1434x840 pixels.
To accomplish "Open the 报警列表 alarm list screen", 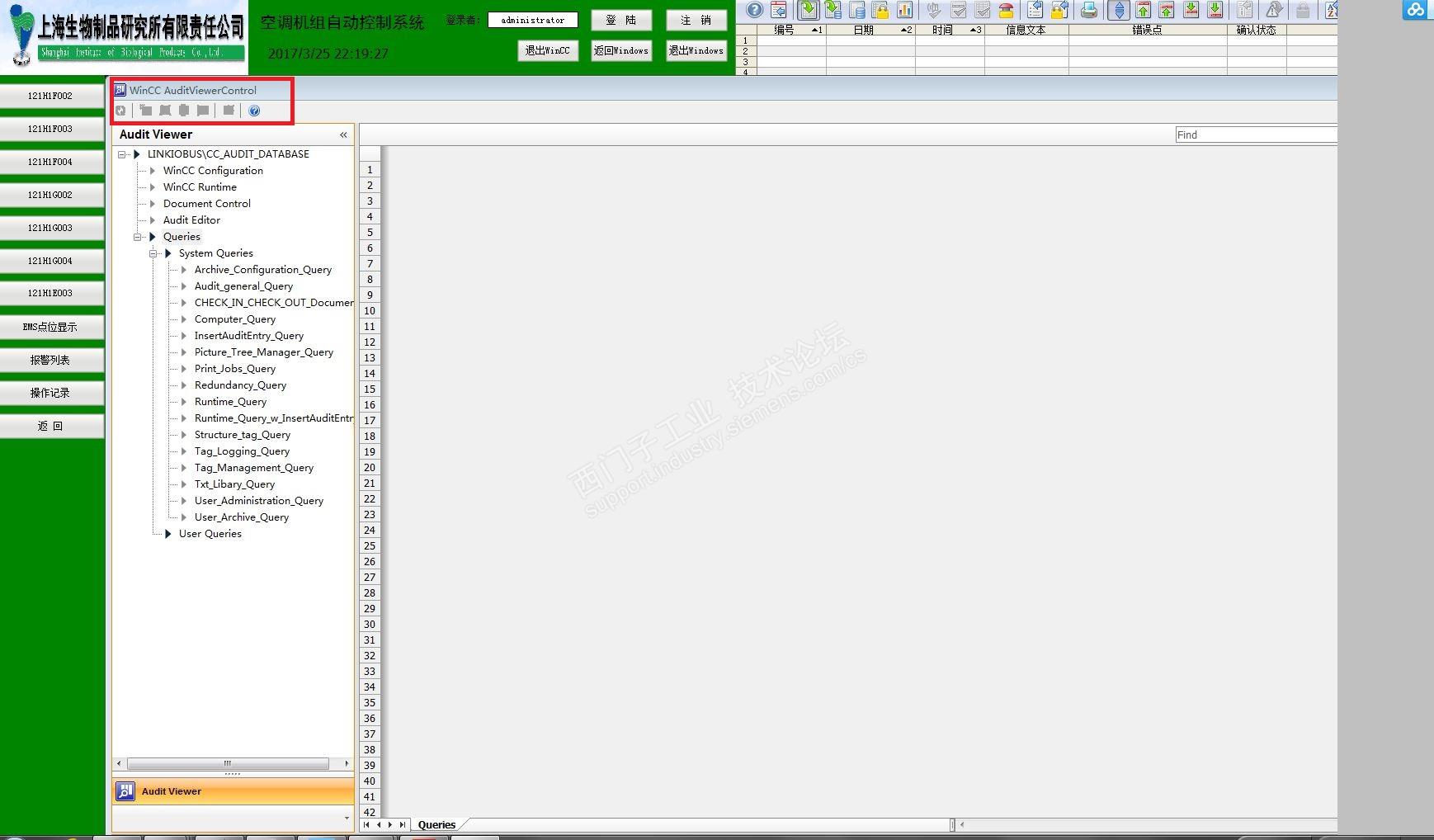I will click(x=51, y=360).
